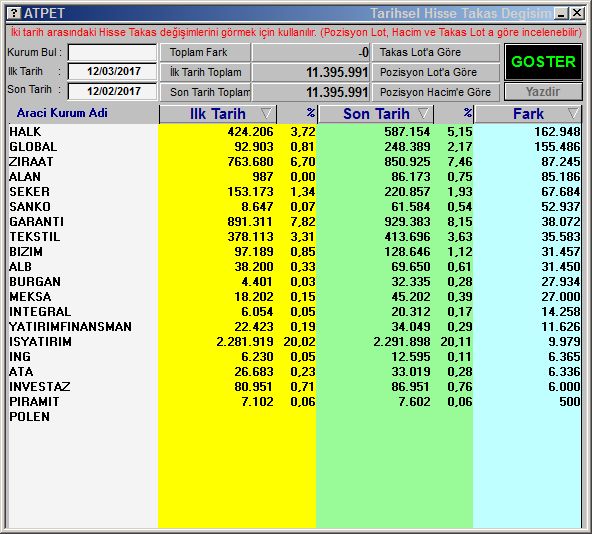Click Fark value 9.979
Screen dimensions: 592x534
coord(564,342)
